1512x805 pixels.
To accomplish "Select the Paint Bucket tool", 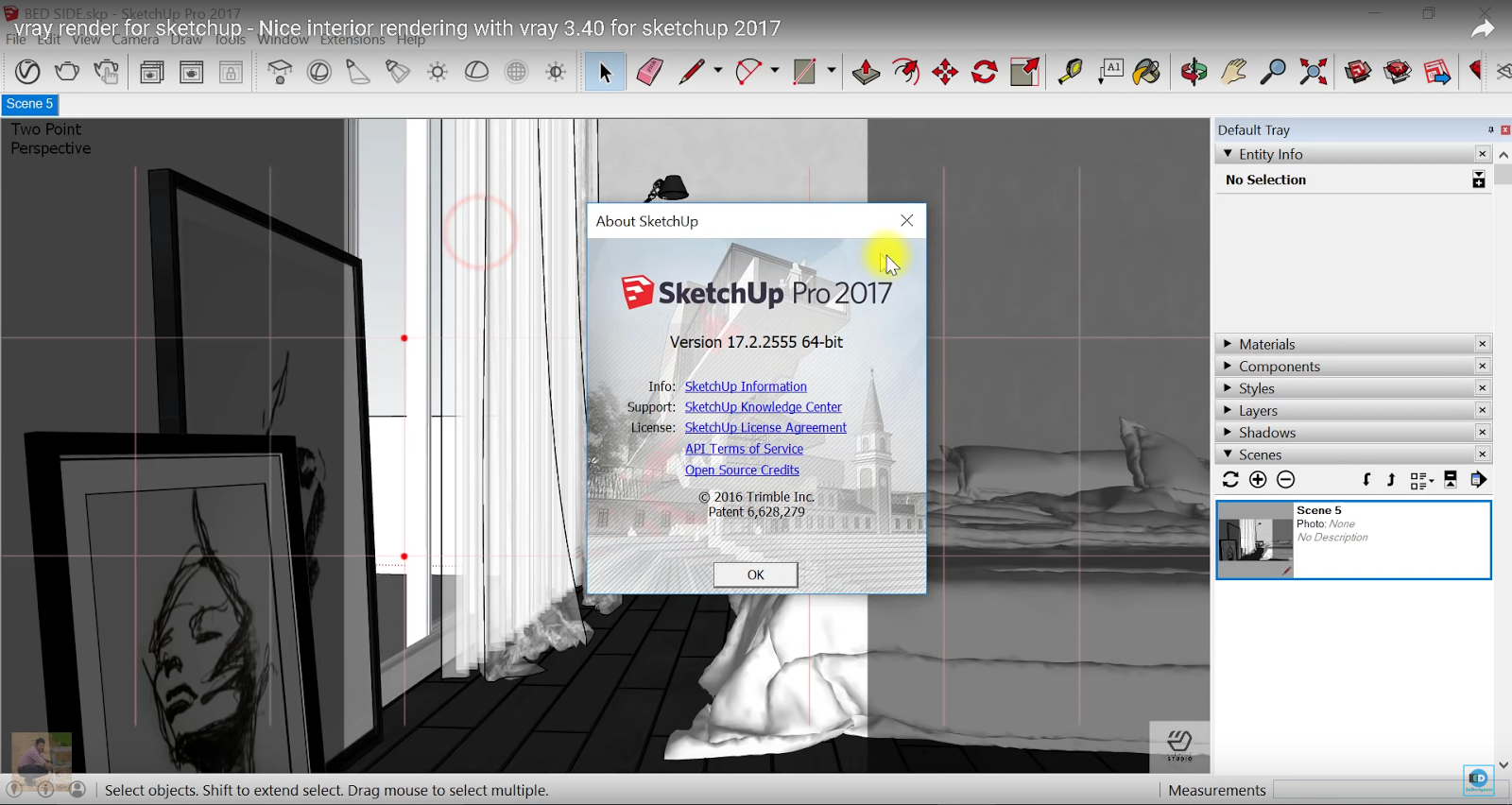I will (x=1147, y=72).
